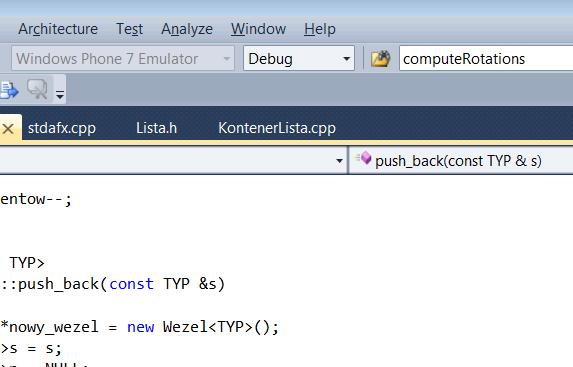This screenshot has width=573, height=367.
Task: Click the purple method icon beside push_back
Action: tap(364, 159)
